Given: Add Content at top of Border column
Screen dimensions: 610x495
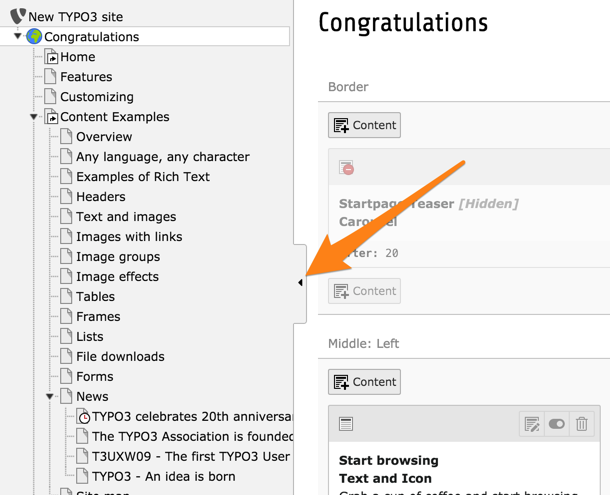Looking at the screenshot, I should 364,125.
